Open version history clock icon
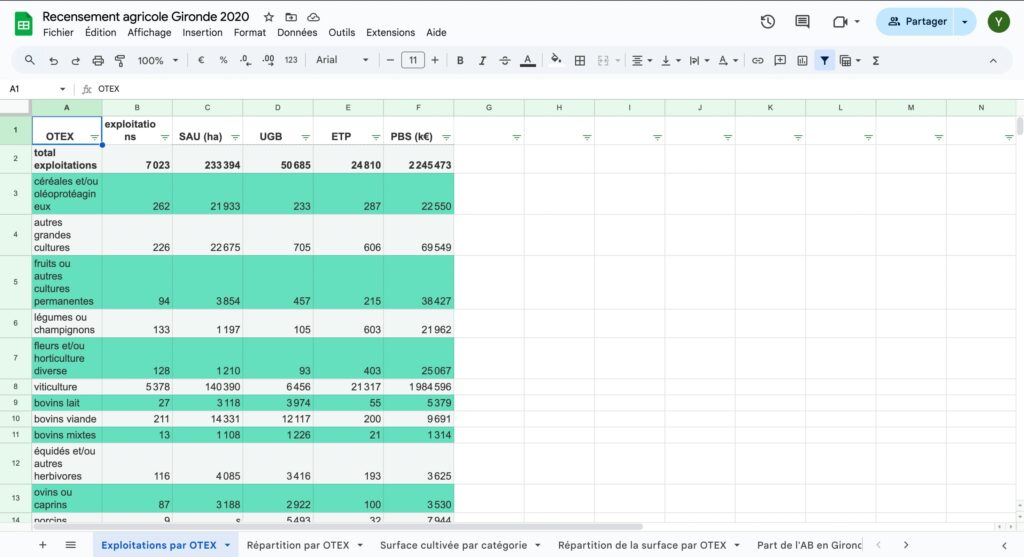The height and width of the screenshot is (557, 1024). click(x=767, y=22)
